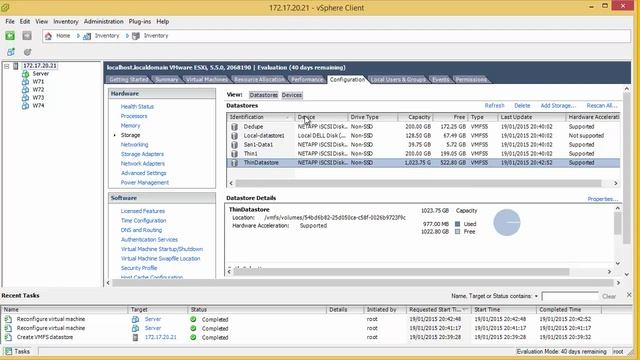Select the W71 virtual machine icon
Image resolution: width=640 pixels, height=360 pixels.
pos(25,82)
